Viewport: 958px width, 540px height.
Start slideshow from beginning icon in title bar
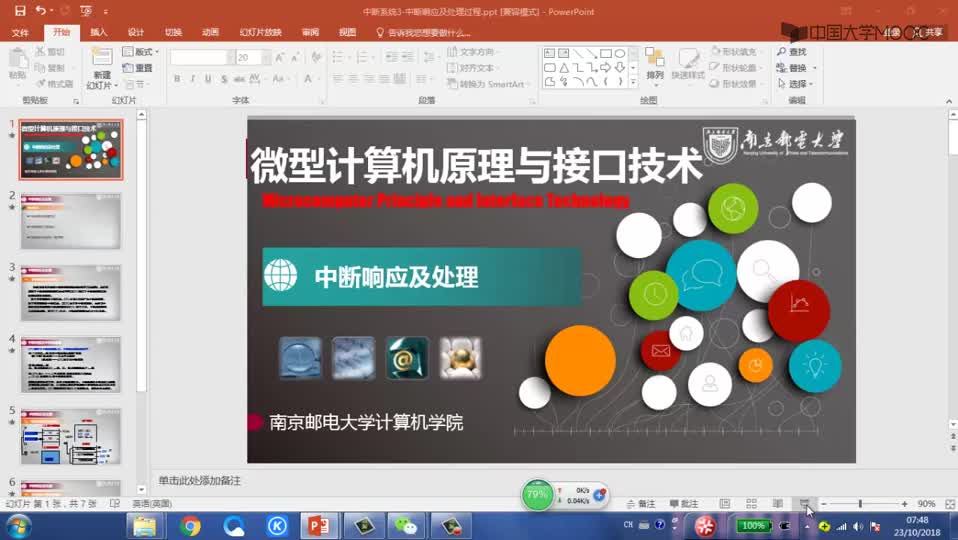click(86, 11)
